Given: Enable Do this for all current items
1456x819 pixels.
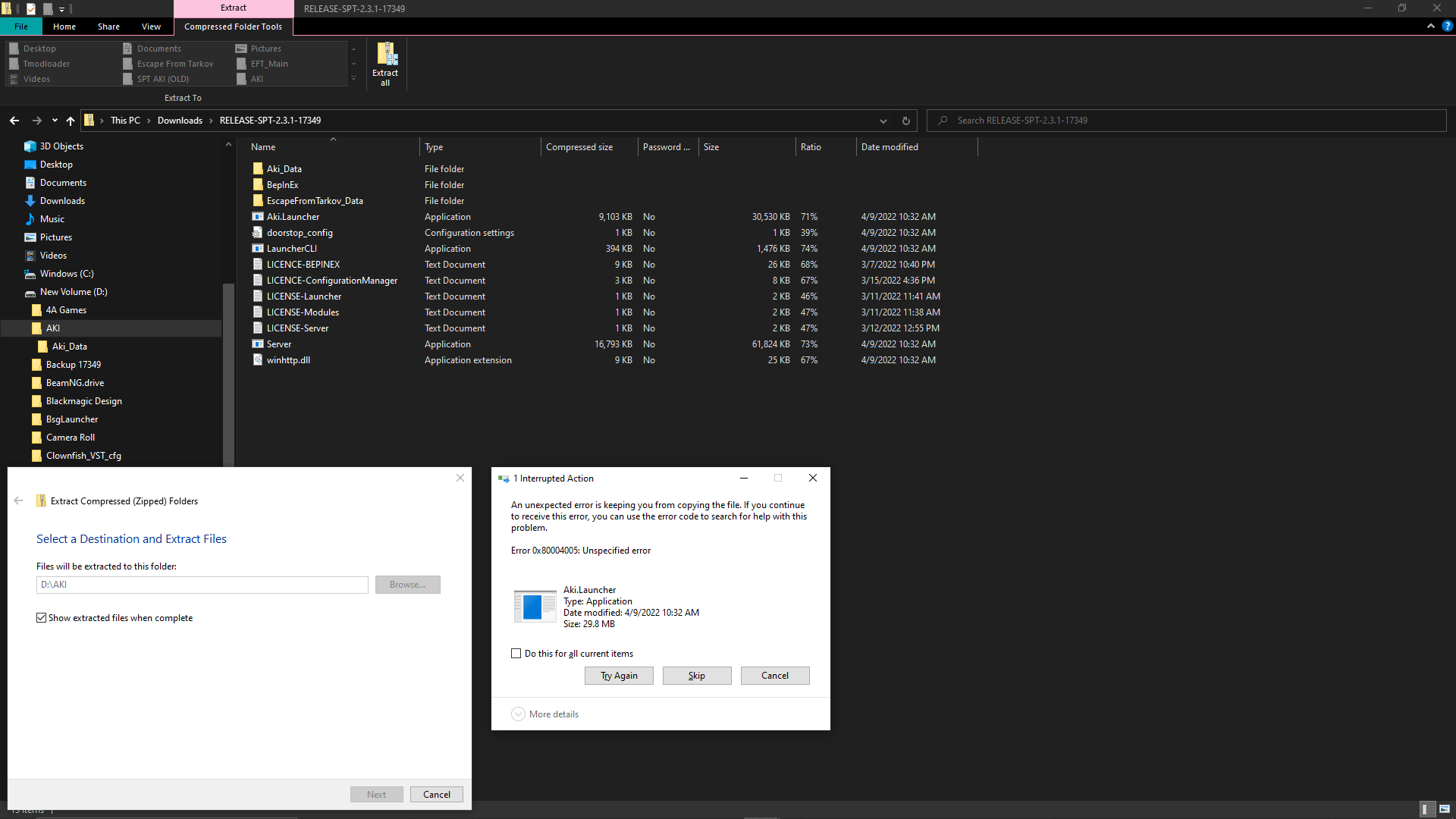Looking at the screenshot, I should (x=516, y=654).
